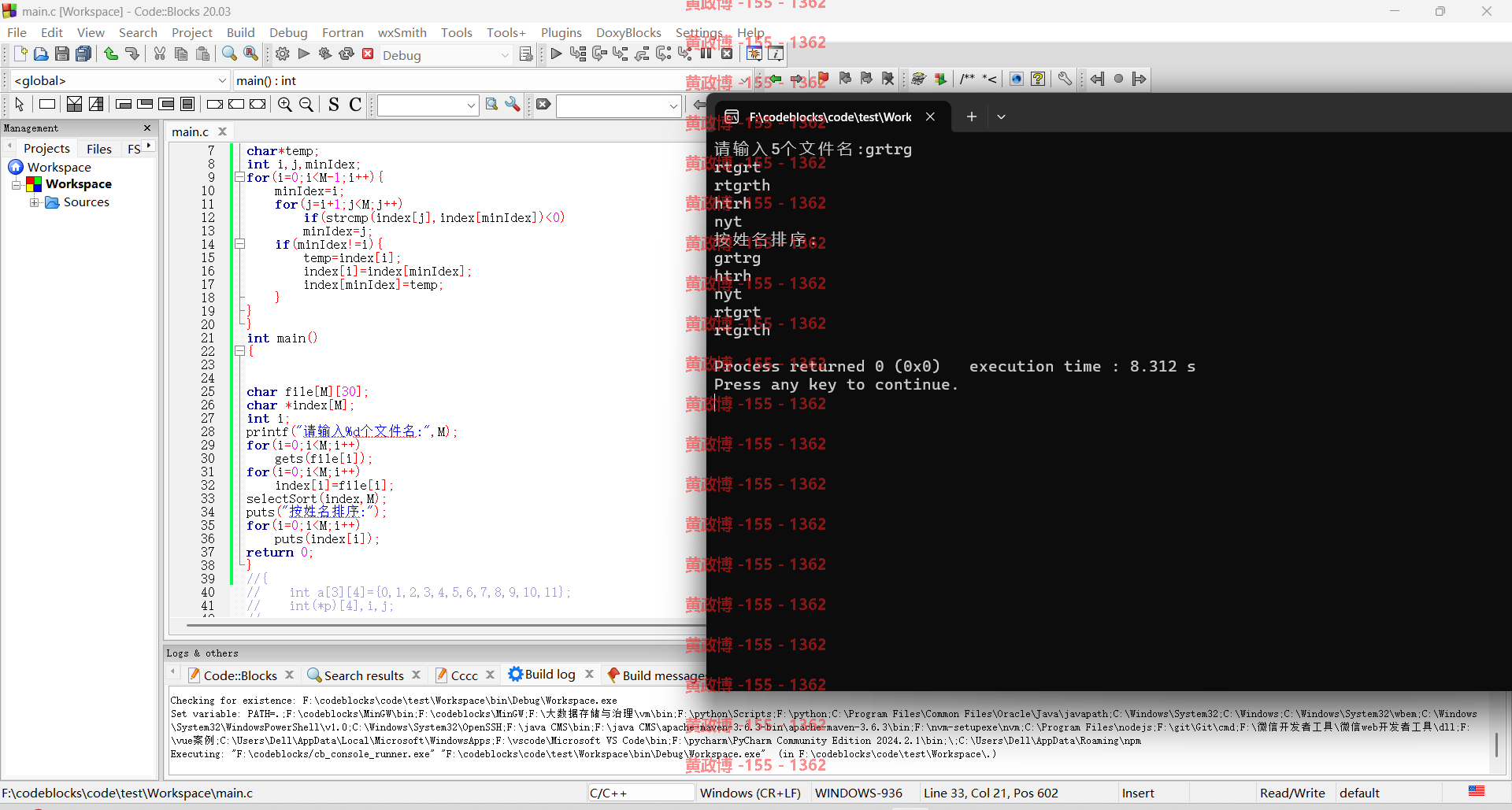Image resolution: width=1512 pixels, height=810 pixels.
Task: Start debugger / continue
Action: pyautogui.click(x=556, y=54)
